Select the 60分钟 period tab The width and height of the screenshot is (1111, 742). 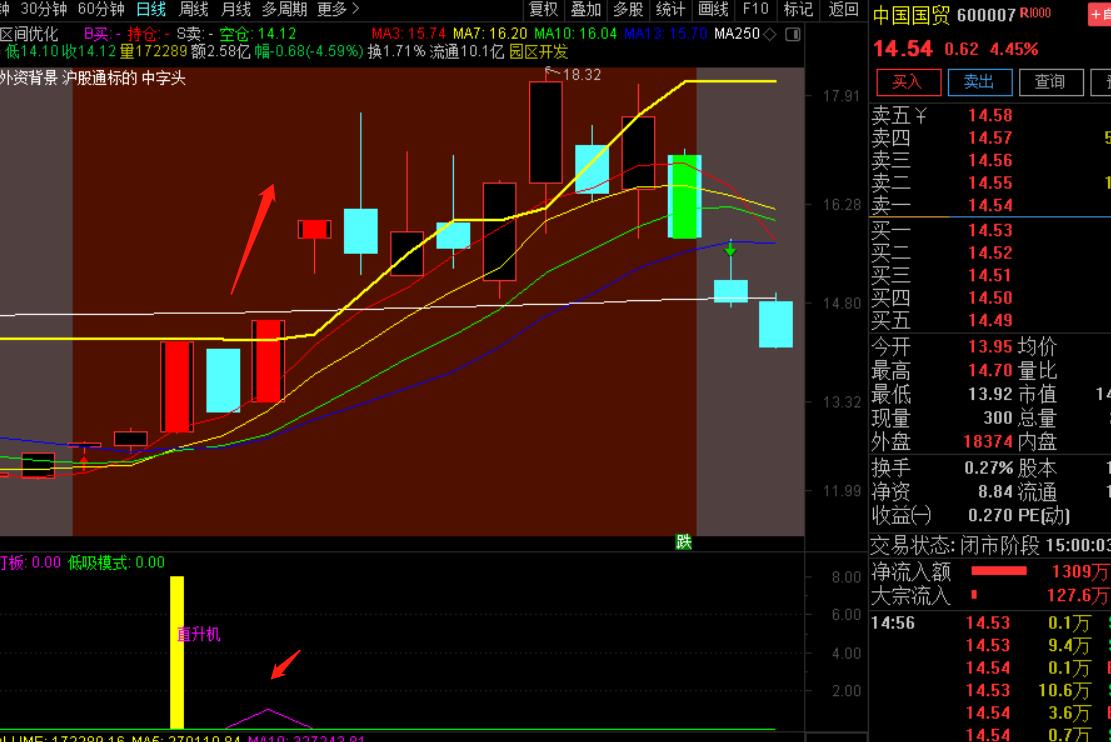point(101,9)
